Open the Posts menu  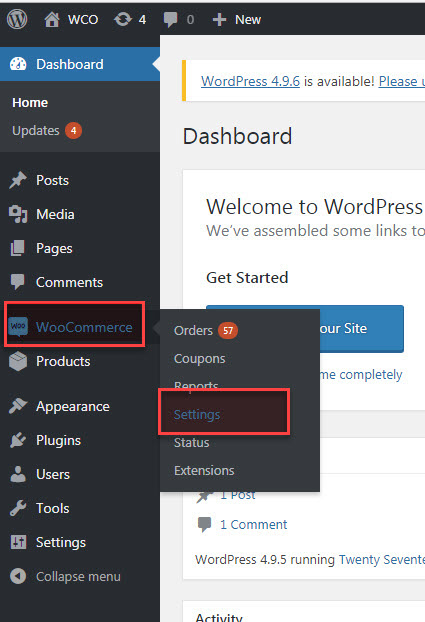[x=52, y=180]
